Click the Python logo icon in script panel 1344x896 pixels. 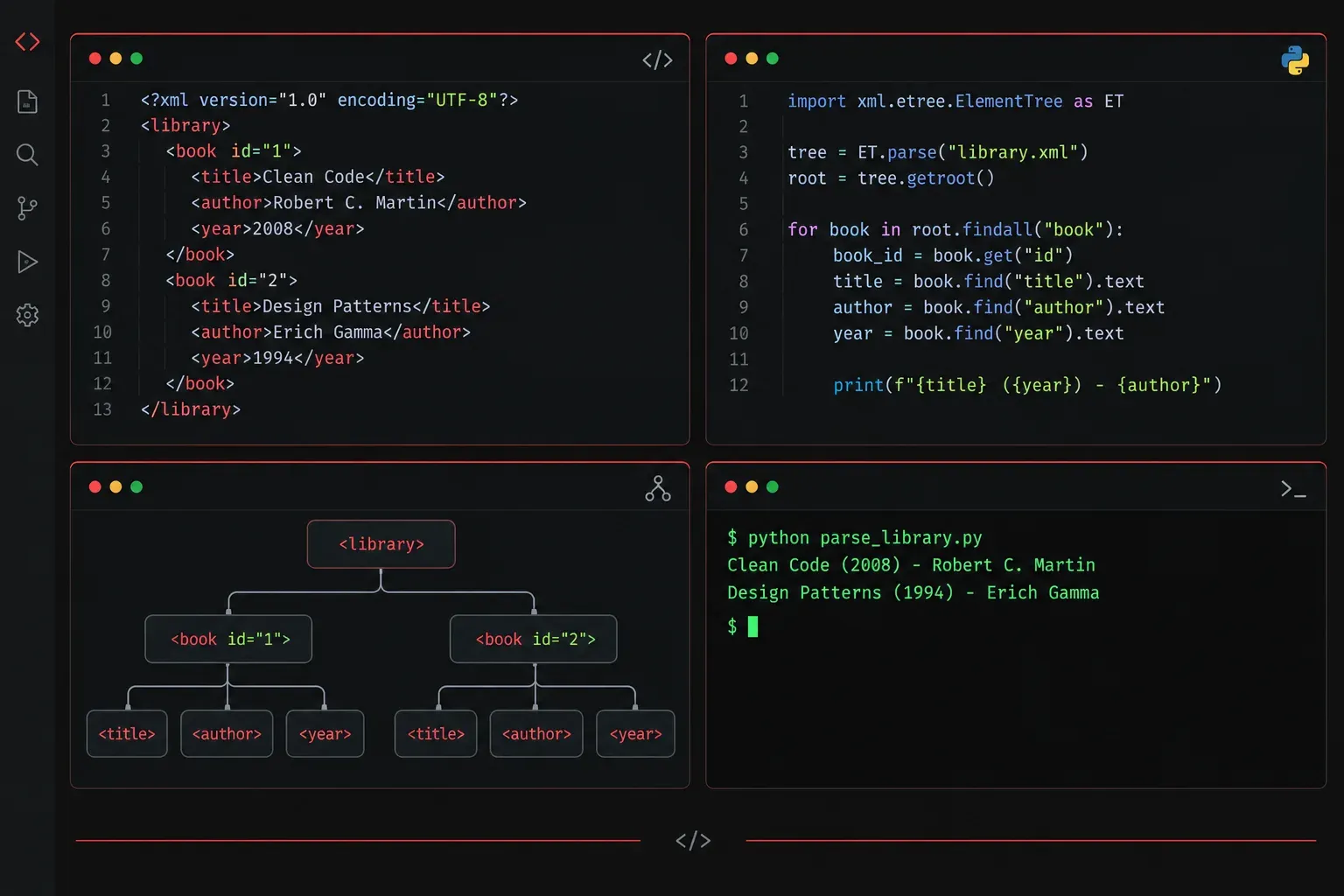coord(1295,59)
